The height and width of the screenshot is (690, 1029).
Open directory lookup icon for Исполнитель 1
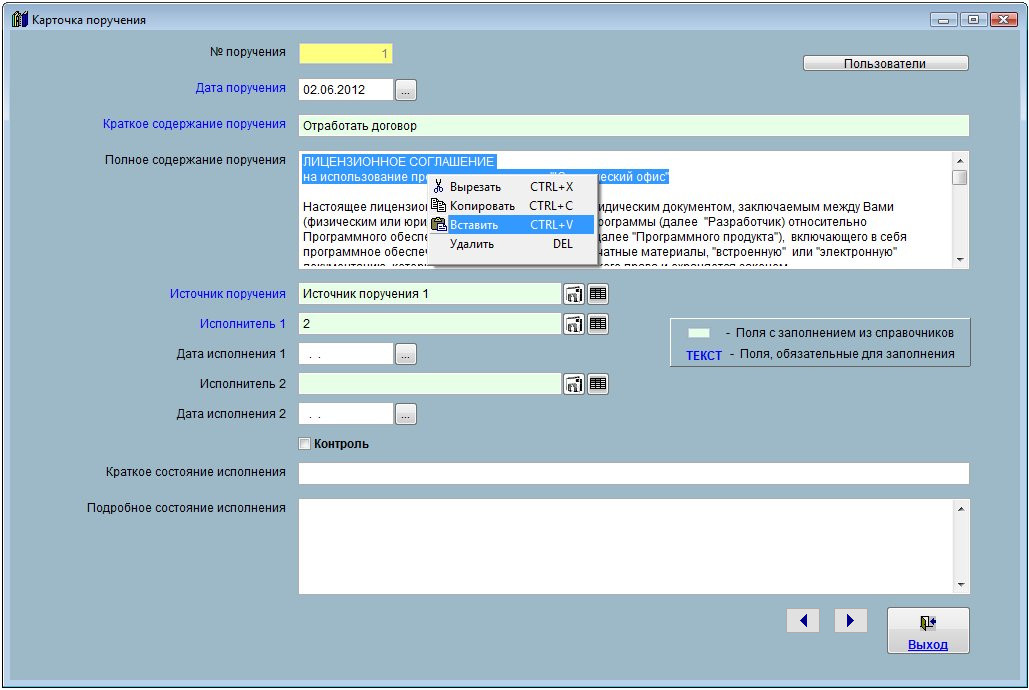[574, 324]
